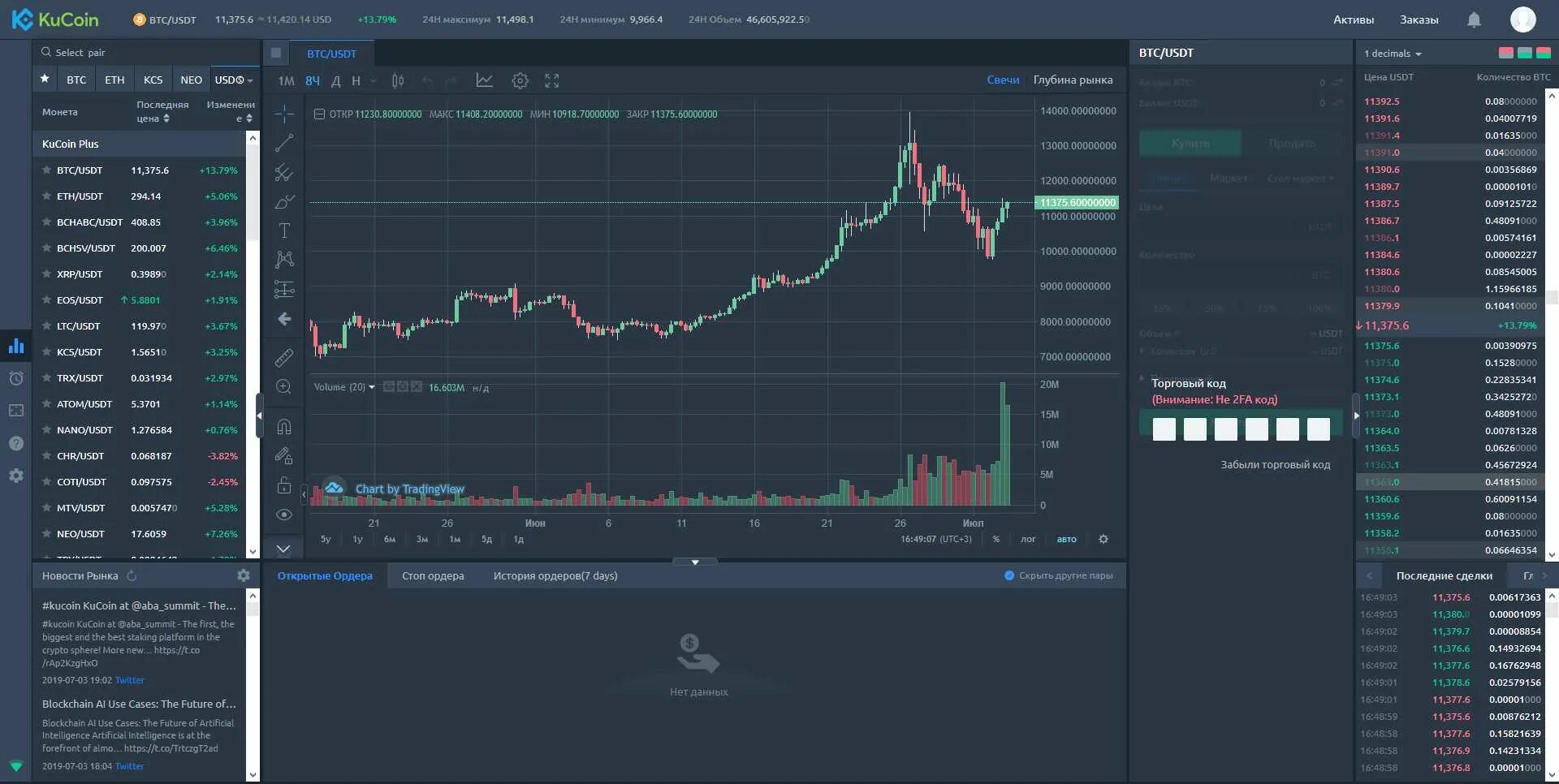The image size is (1559, 784).
Task: Open market news settings gear
Action: [244, 575]
